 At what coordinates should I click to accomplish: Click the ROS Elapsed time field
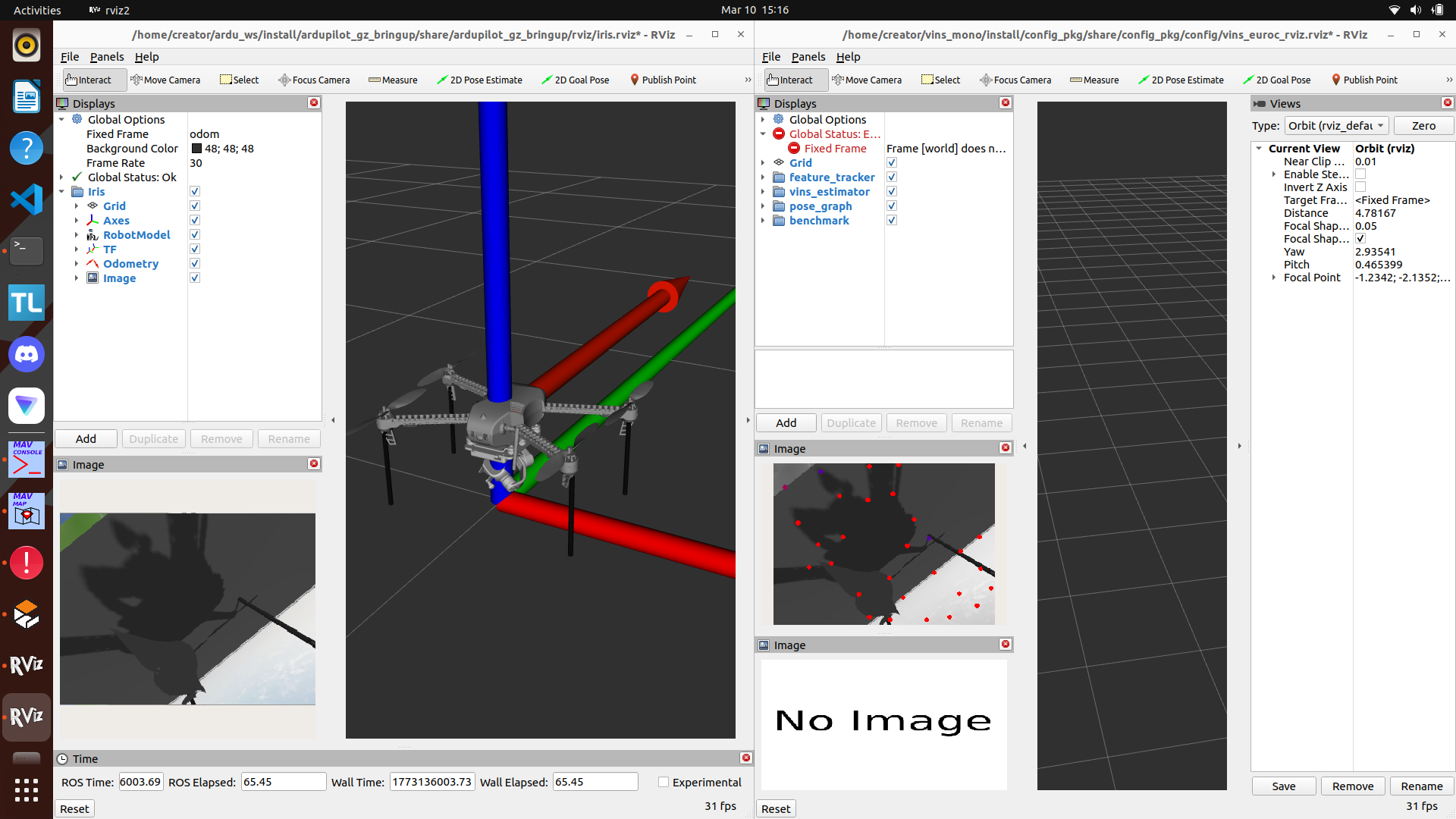click(x=283, y=782)
